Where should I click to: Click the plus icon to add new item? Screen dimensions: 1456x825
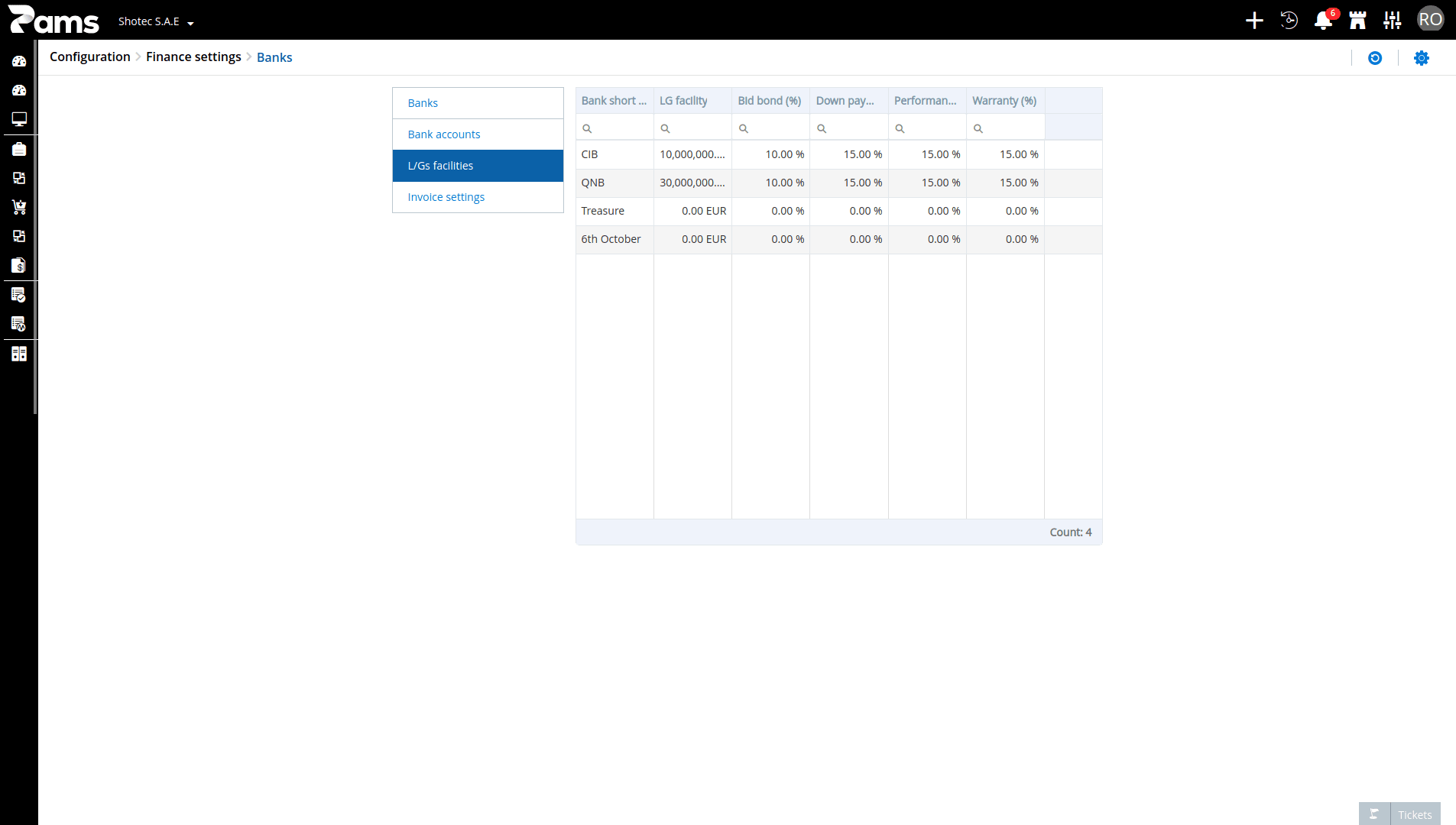1254,21
